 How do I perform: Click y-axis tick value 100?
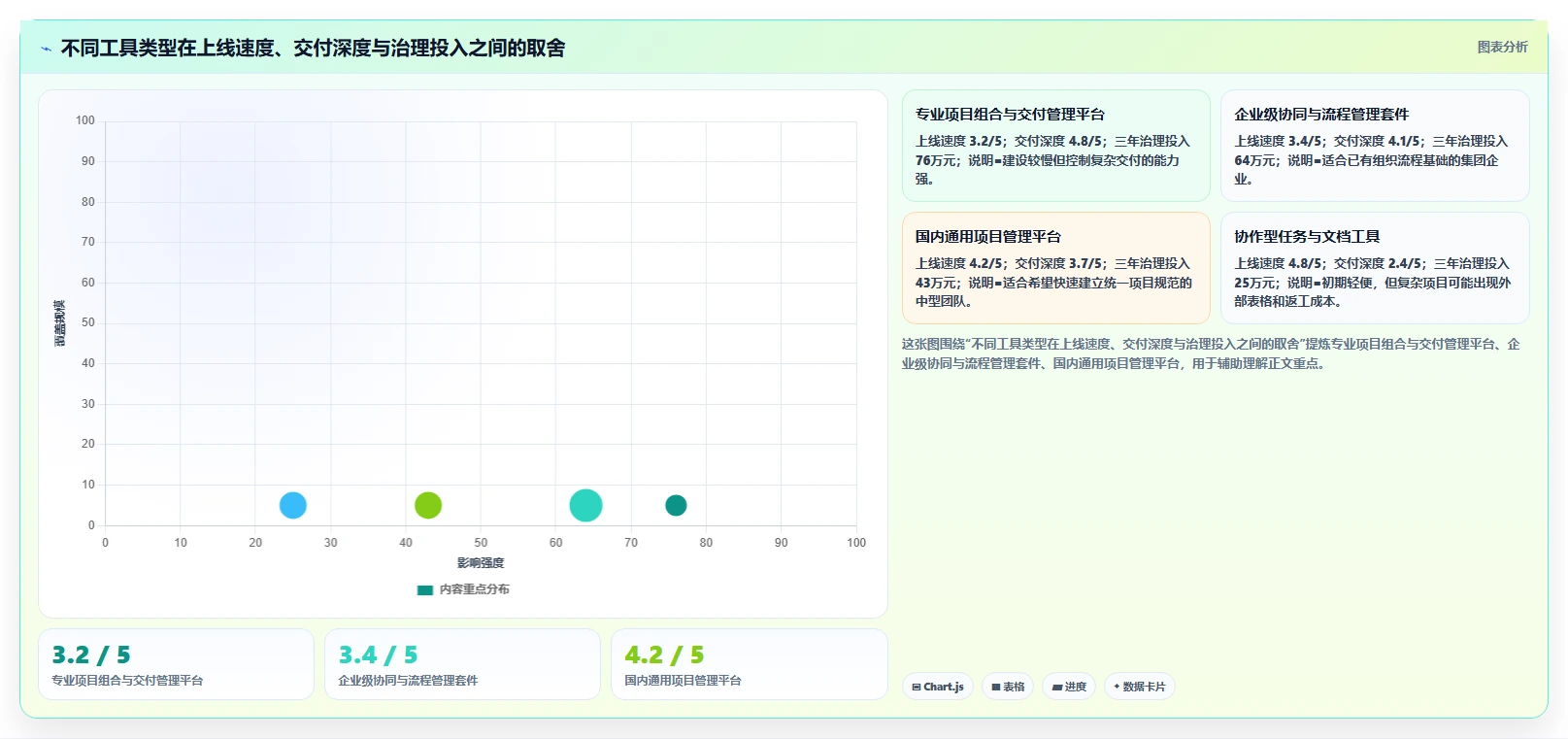click(85, 120)
